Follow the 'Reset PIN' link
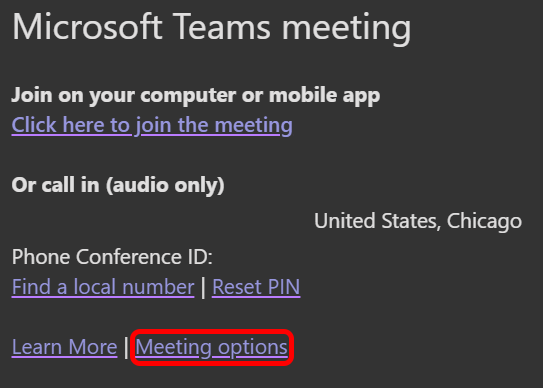Image resolution: width=543 pixels, height=388 pixels. [x=256, y=287]
